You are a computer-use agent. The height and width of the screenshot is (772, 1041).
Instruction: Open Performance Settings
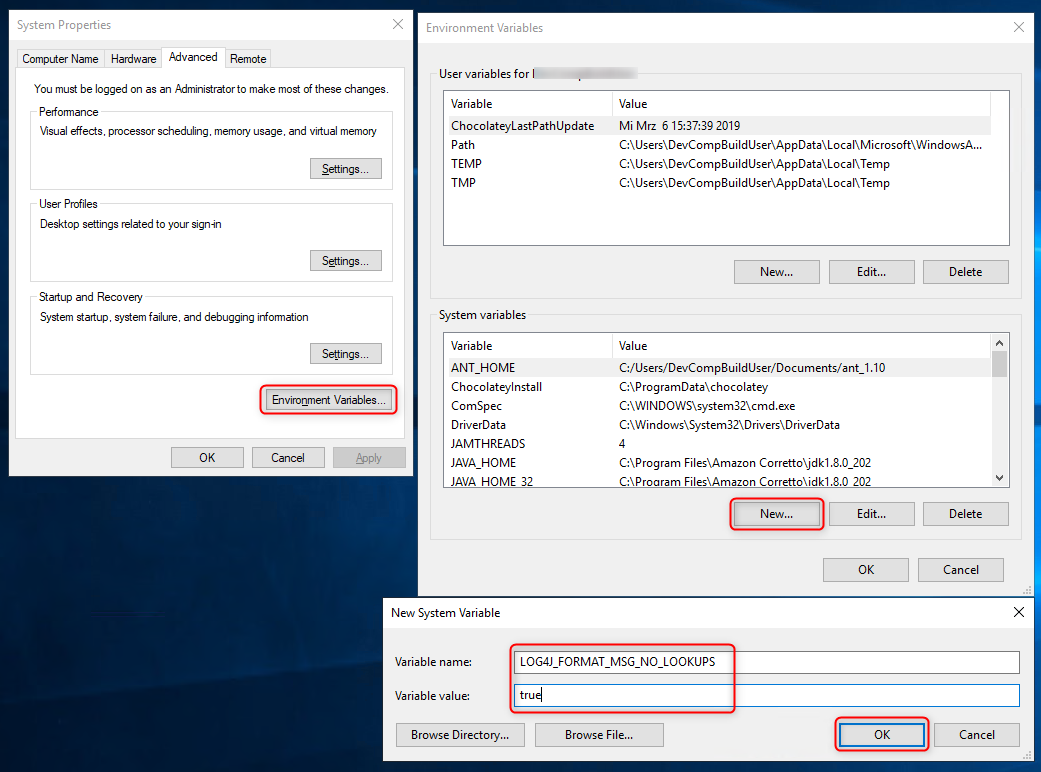tap(345, 169)
